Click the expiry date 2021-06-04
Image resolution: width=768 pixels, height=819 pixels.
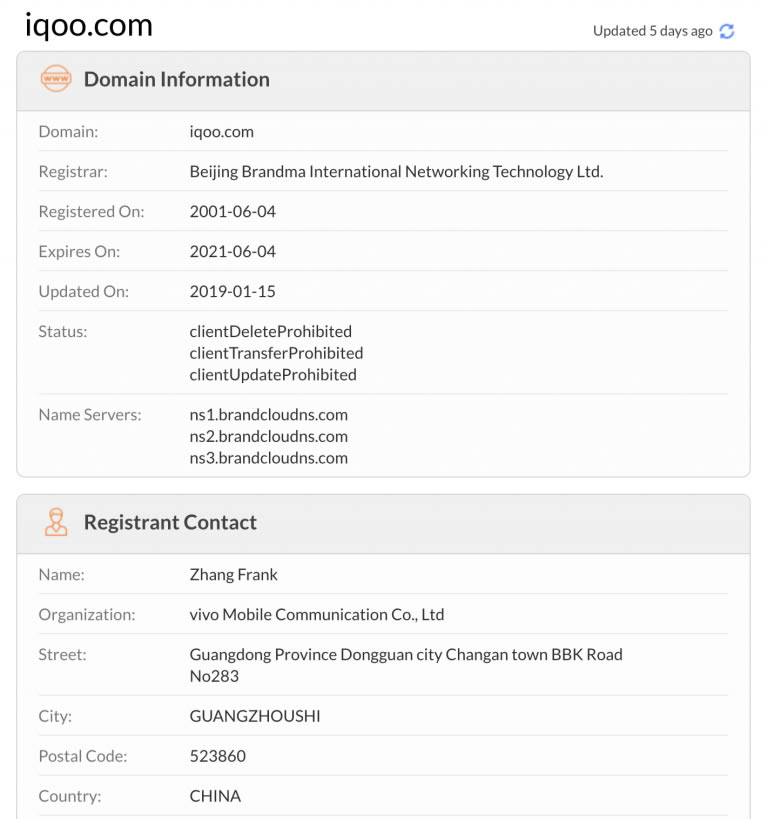point(232,251)
